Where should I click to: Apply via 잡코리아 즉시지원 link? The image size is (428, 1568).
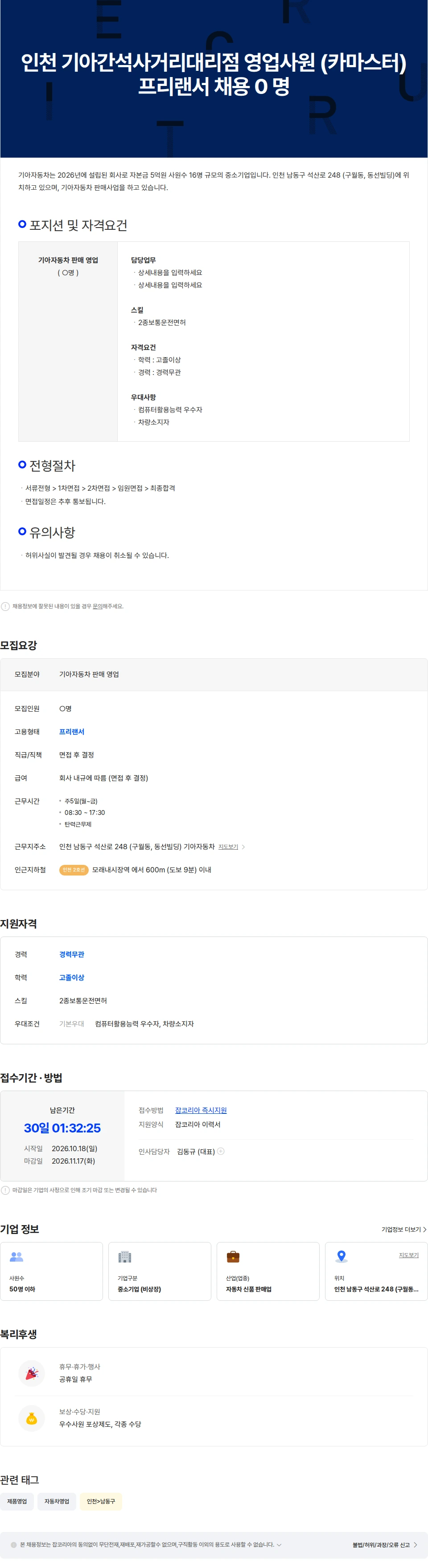click(x=201, y=1110)
